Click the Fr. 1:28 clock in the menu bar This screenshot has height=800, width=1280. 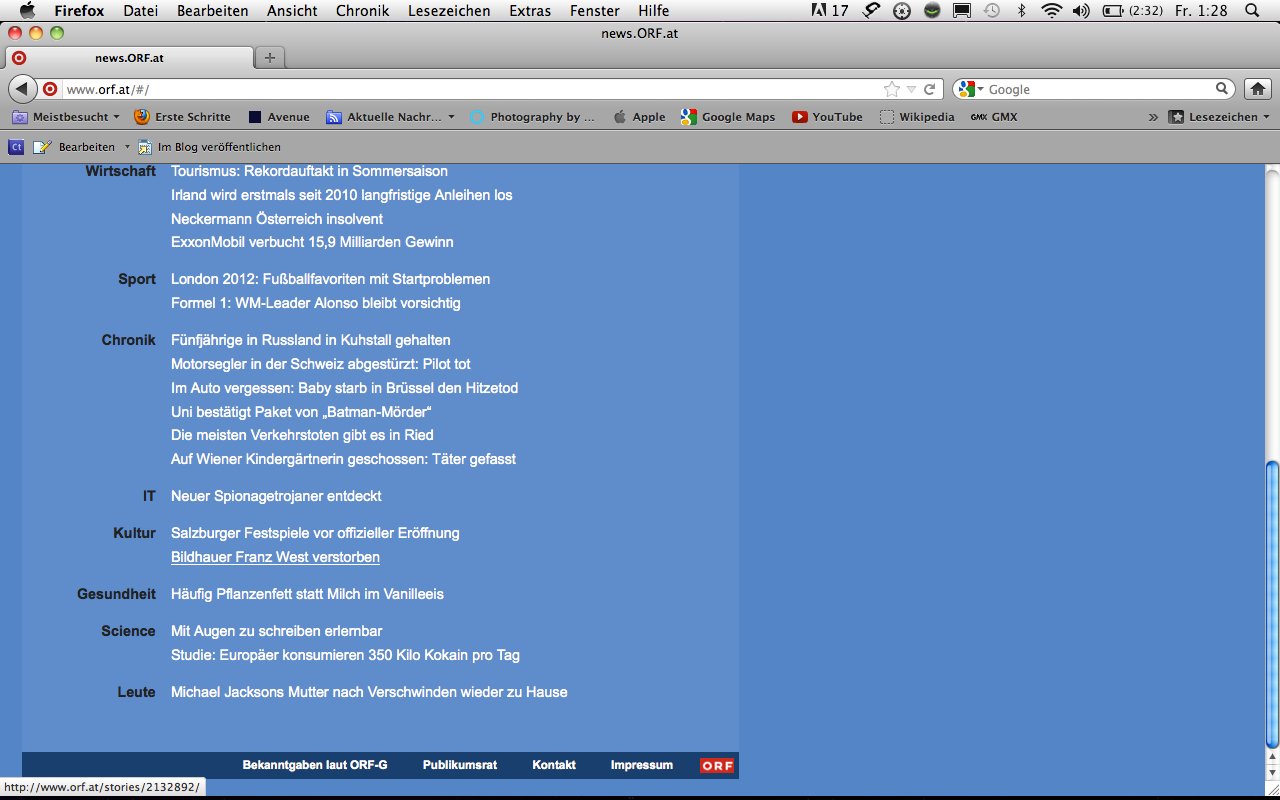click(x=1201, y=11)
